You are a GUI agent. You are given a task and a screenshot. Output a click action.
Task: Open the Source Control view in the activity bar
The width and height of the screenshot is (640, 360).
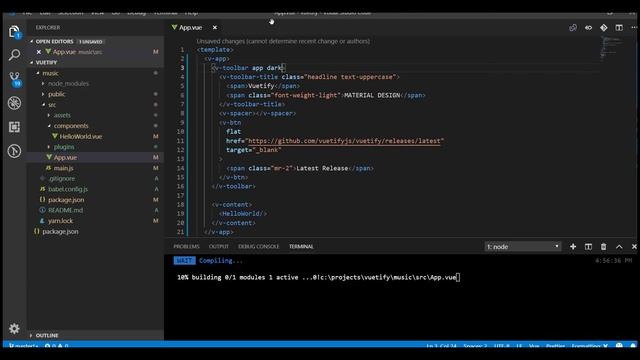coord(15,79)
